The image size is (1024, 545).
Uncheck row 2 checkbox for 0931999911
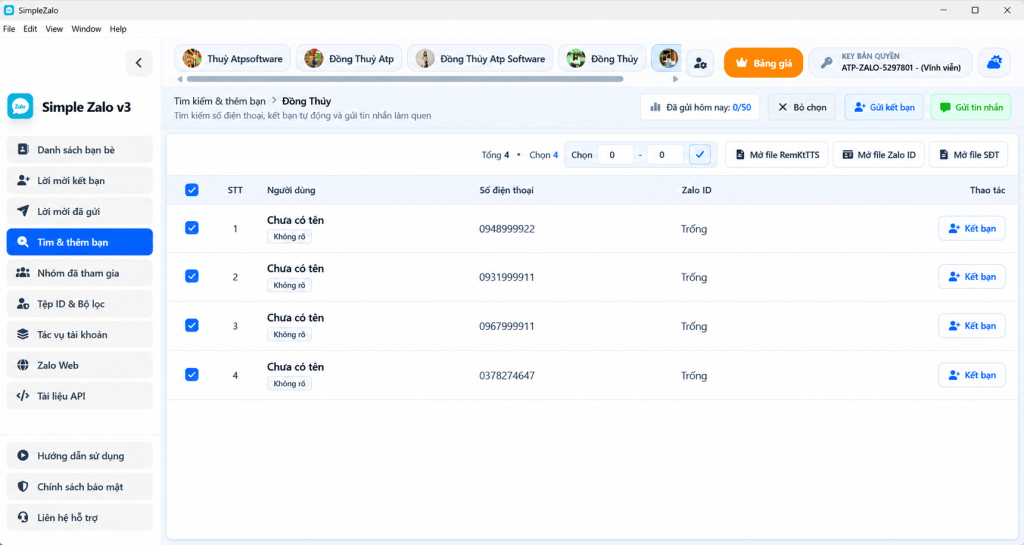tap(191, 276)
